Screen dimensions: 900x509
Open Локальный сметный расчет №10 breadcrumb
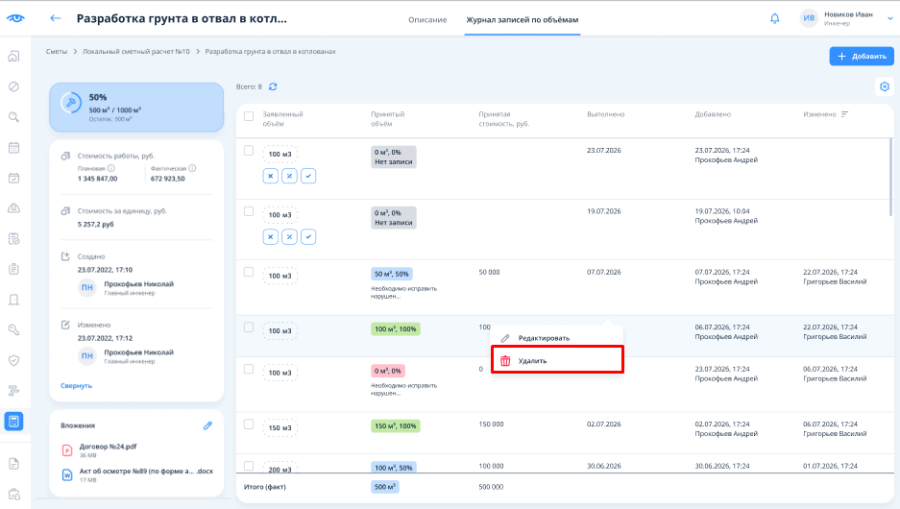(136, 52)
